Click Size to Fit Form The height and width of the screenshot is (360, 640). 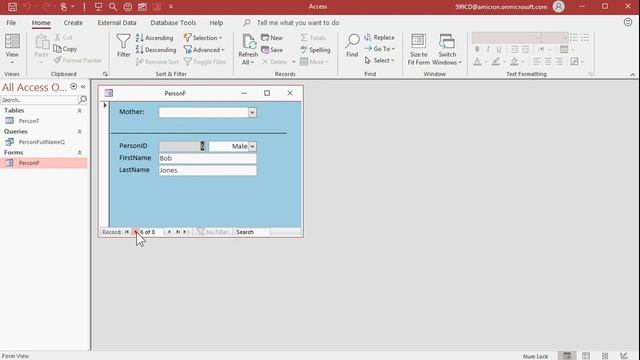point(418,49)
